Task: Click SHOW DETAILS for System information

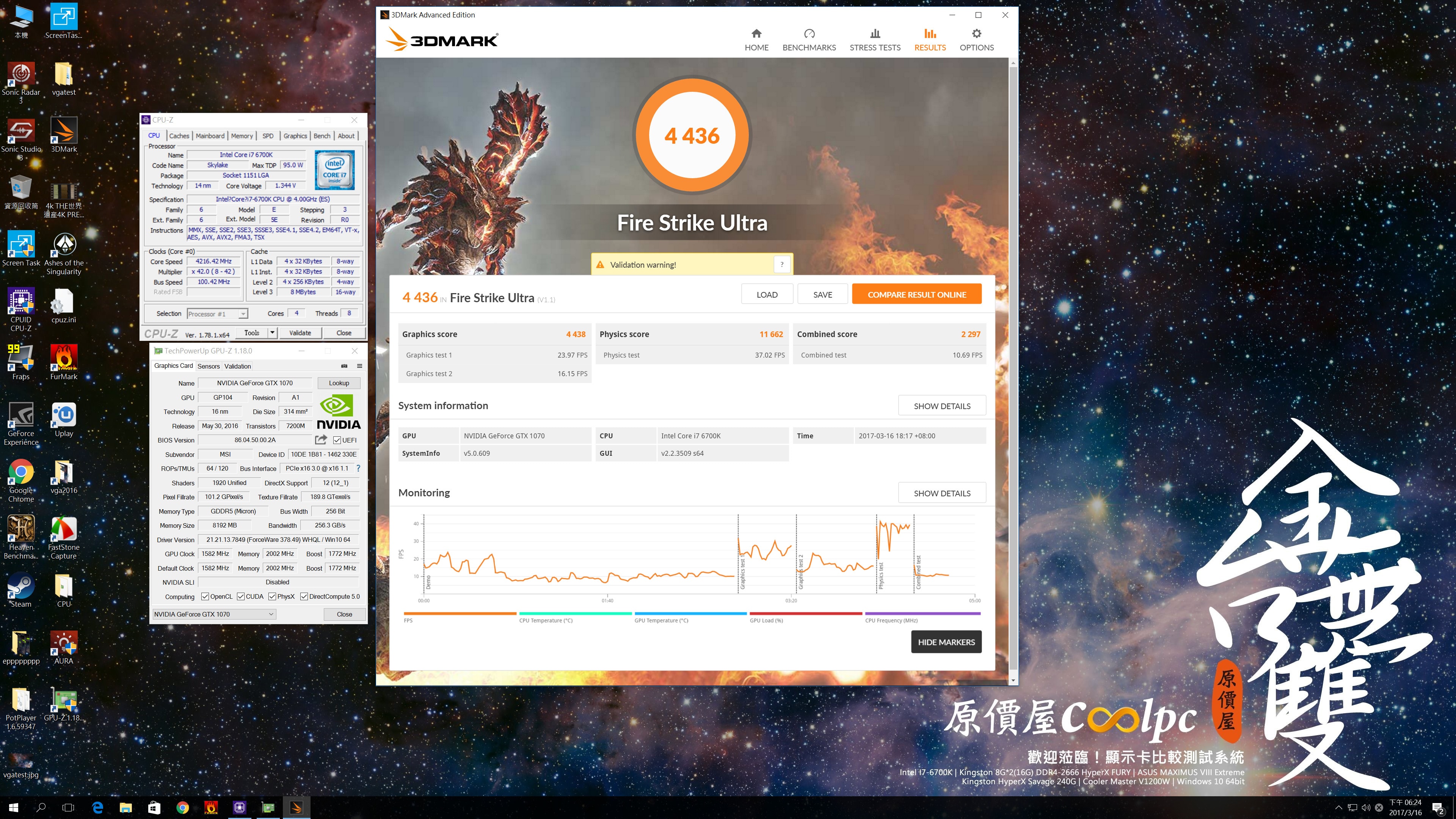Action: point(941,406)
